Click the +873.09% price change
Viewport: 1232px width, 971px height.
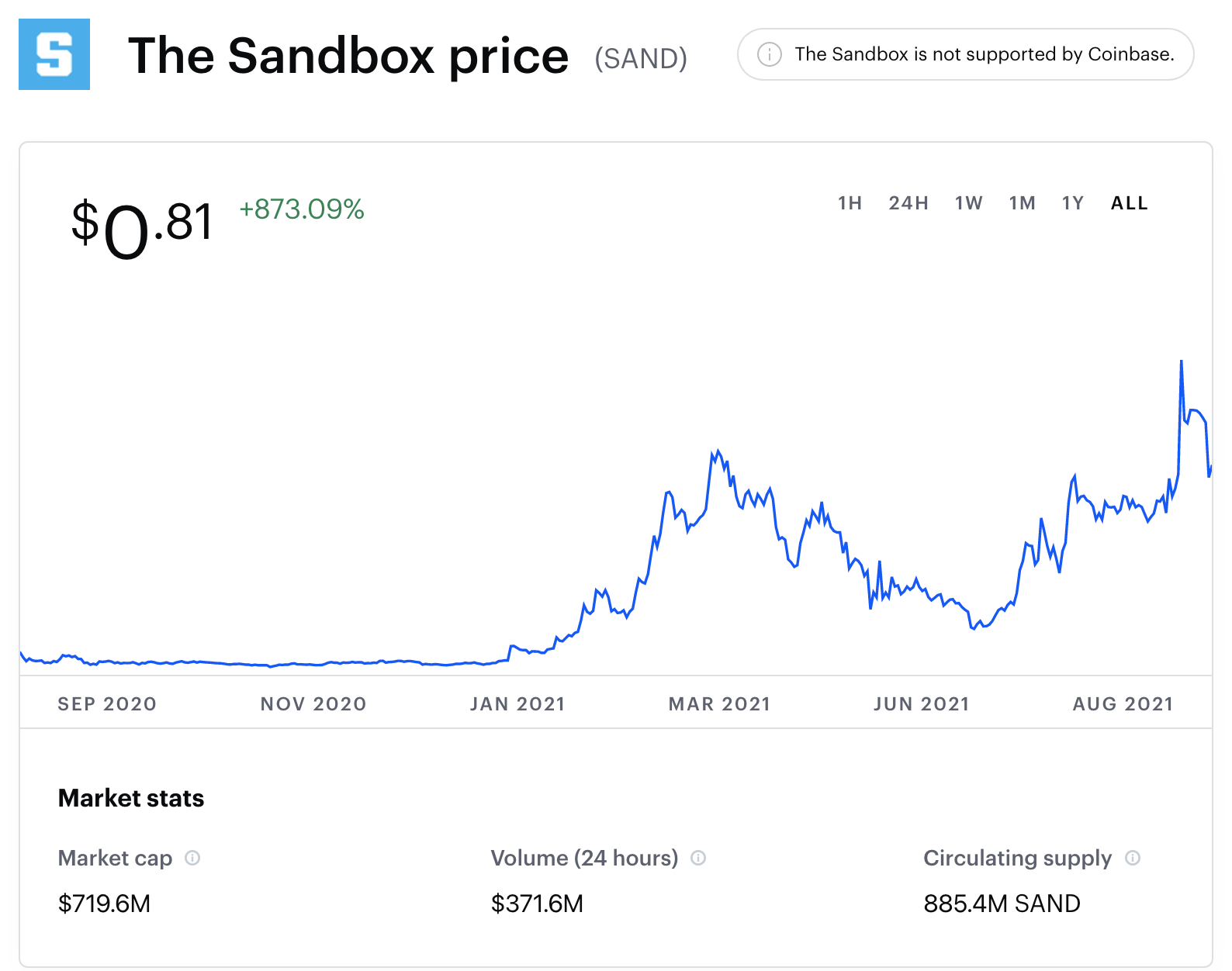coord(301,209)
